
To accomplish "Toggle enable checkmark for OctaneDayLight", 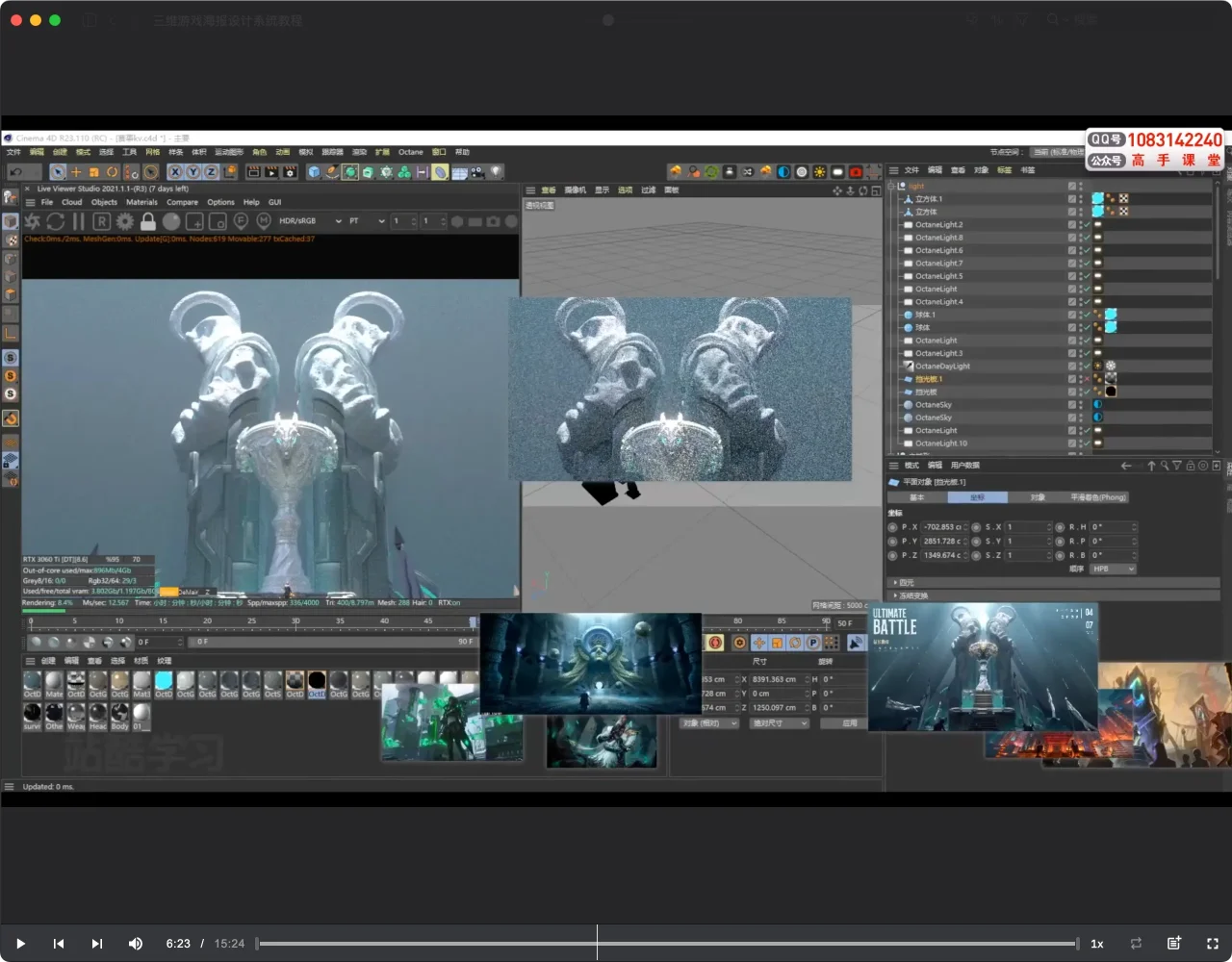I will [1087, 366].
